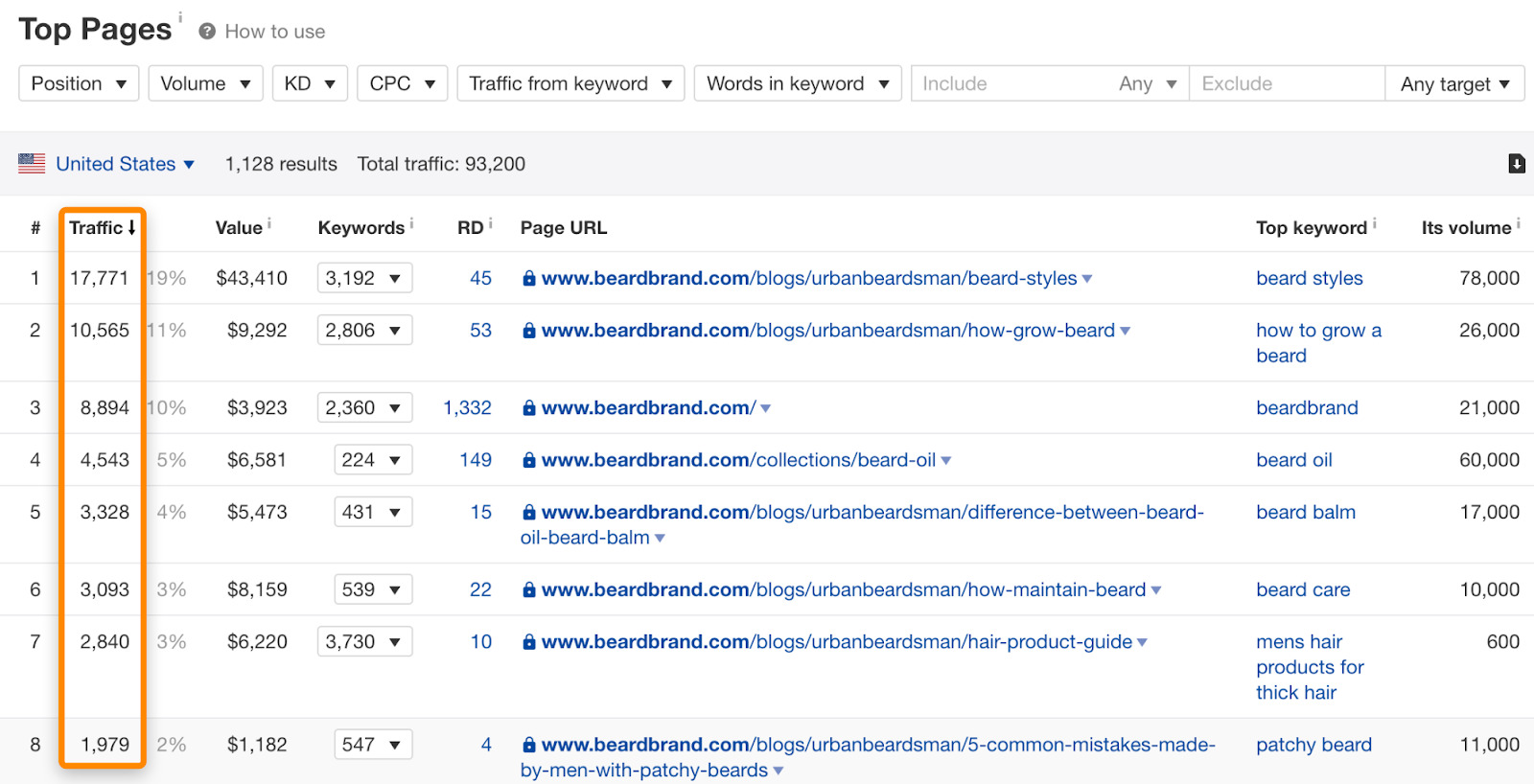Open the Any target dropdown
Screen dimensions: 1534x784
click(x=1454, y=83)
